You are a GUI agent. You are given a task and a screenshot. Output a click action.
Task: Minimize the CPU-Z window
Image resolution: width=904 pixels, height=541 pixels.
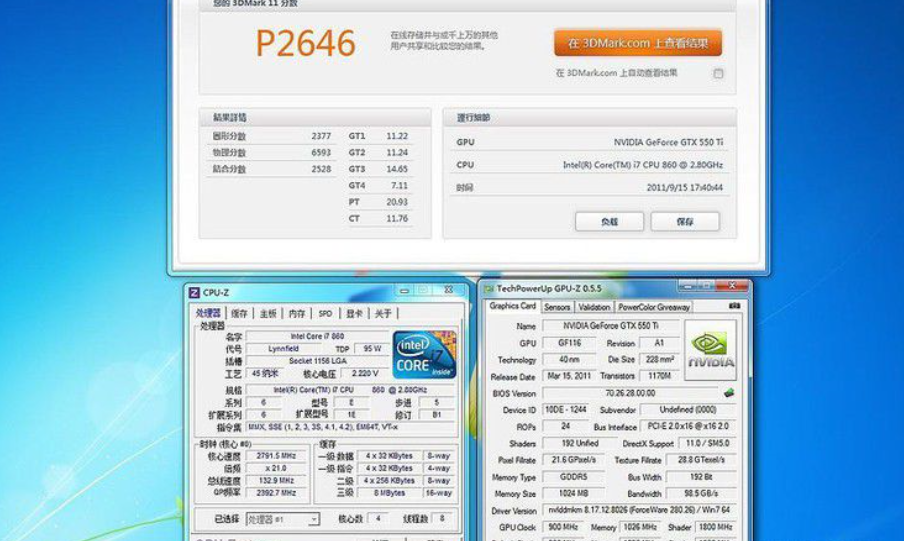[x=404, y=290]
